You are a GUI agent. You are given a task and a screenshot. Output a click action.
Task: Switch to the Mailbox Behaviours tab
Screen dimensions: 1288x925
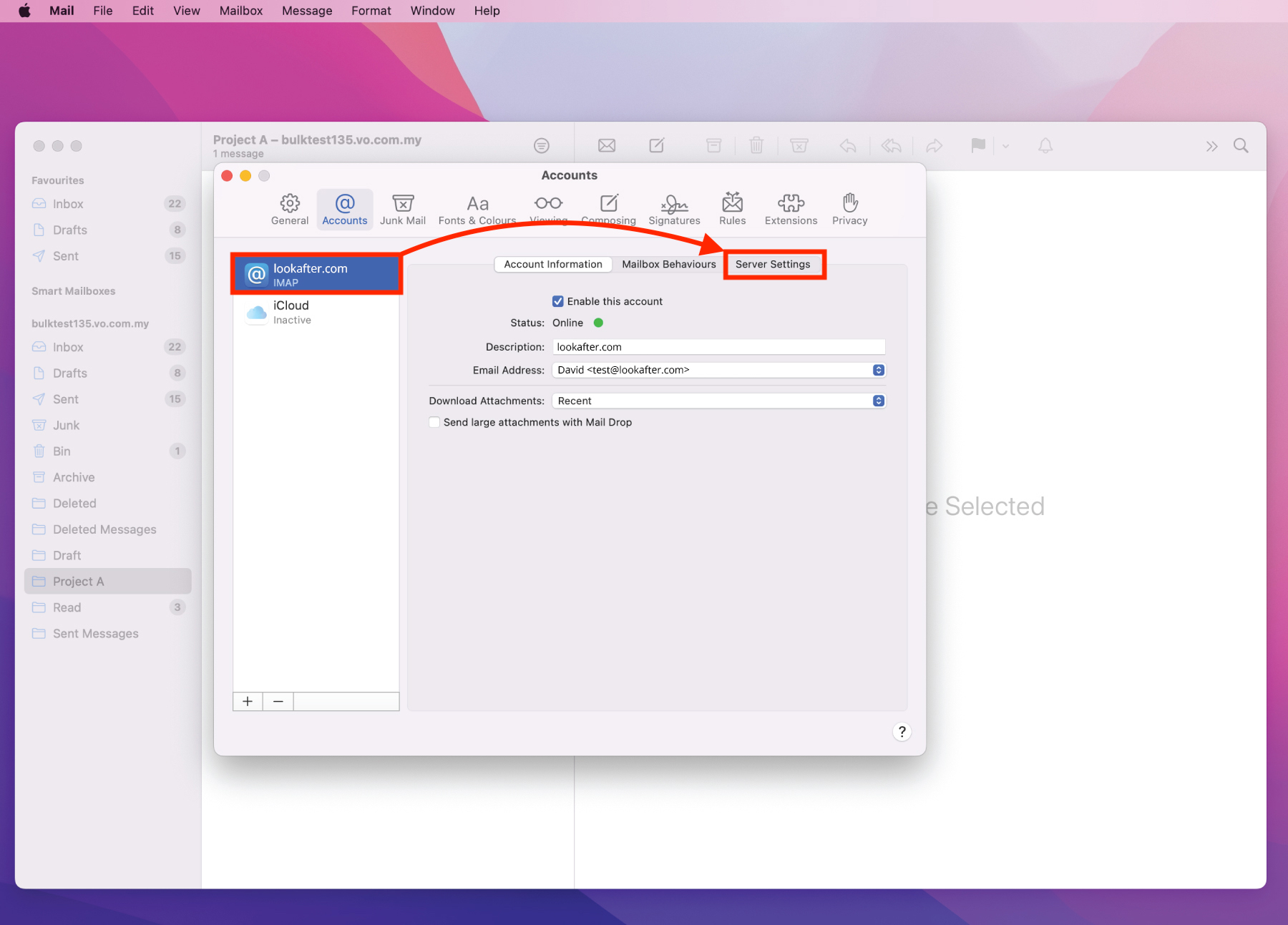pos(668,264)
